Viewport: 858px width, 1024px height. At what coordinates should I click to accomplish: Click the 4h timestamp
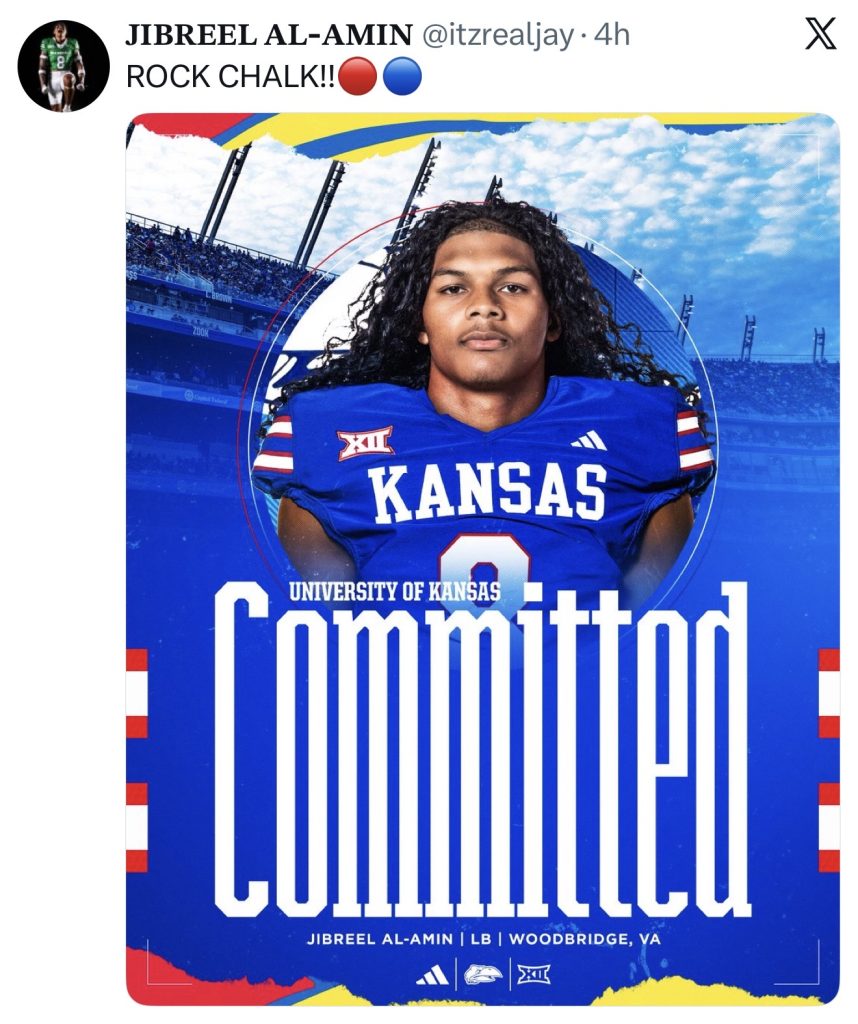pyautogui.click(x=612, y=36)
